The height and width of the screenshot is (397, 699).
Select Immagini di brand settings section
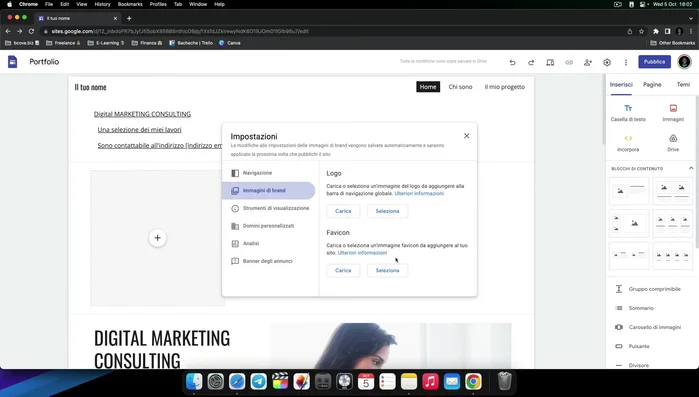(269, 191)
